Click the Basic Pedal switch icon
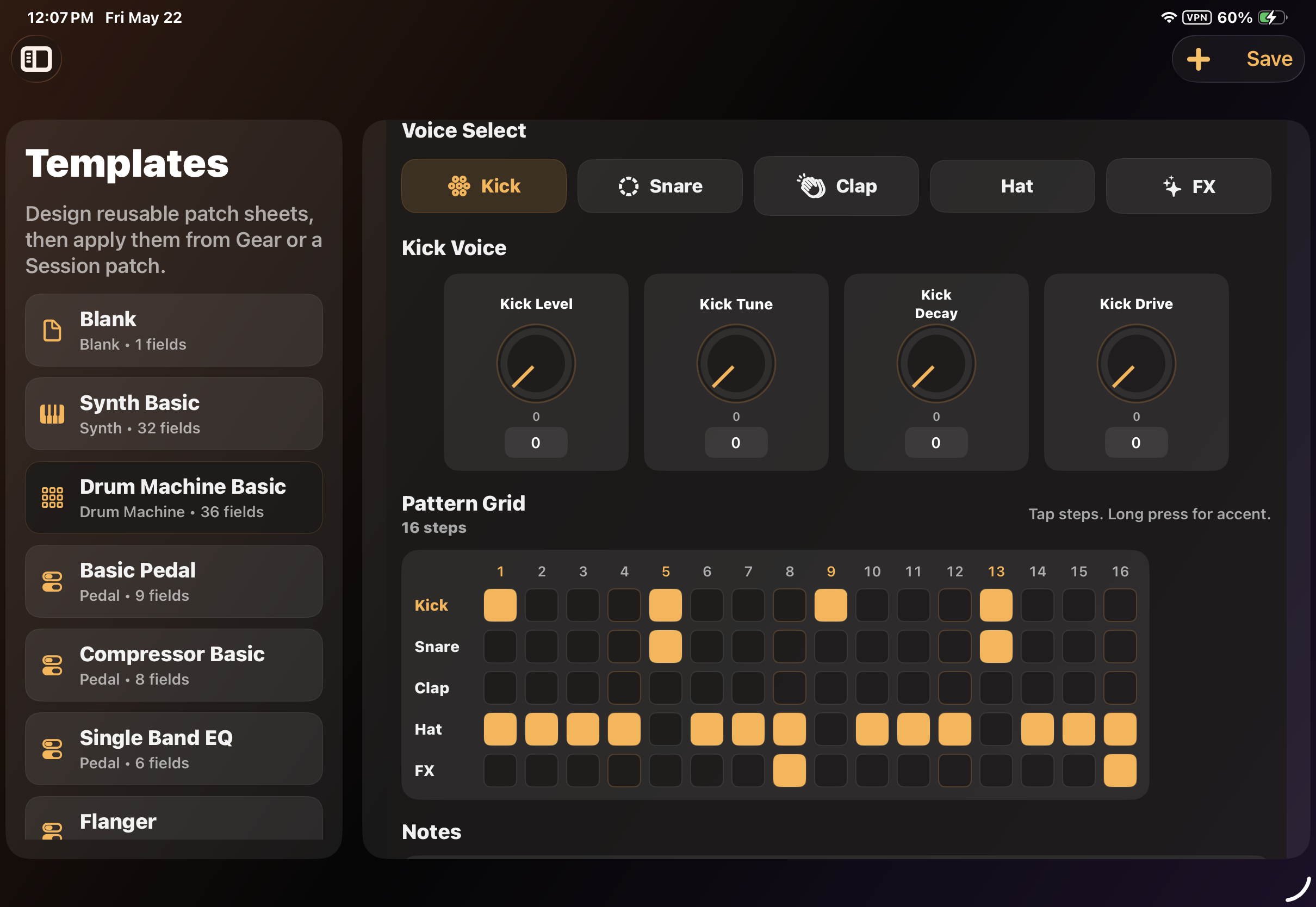Image resolution: width=1316 pixels, height=907 pixels. click(x=52, y=581)
